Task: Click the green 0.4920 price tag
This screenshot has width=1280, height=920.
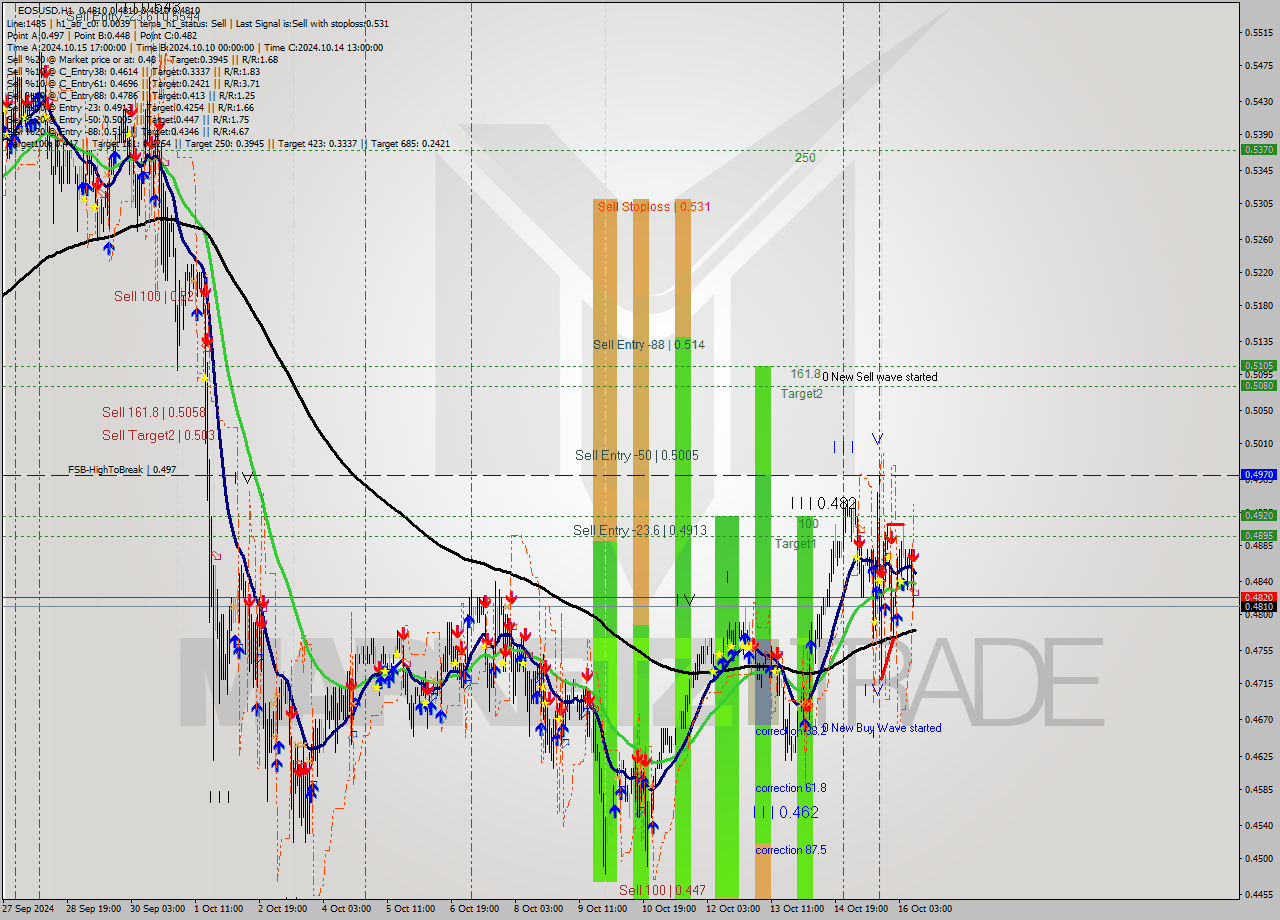Action: 1258,516
